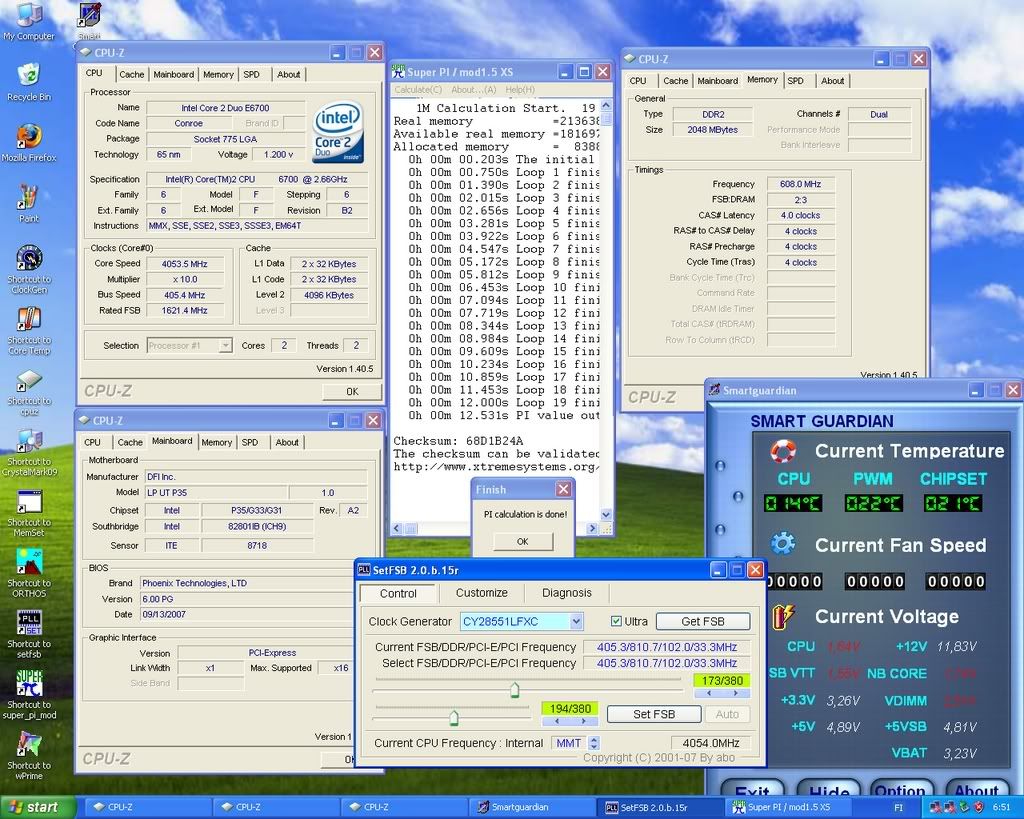The width and height of the screenshot is (1024, 819).
Task: Click right arrow under the 194/380 value
Action: point(584,721)
